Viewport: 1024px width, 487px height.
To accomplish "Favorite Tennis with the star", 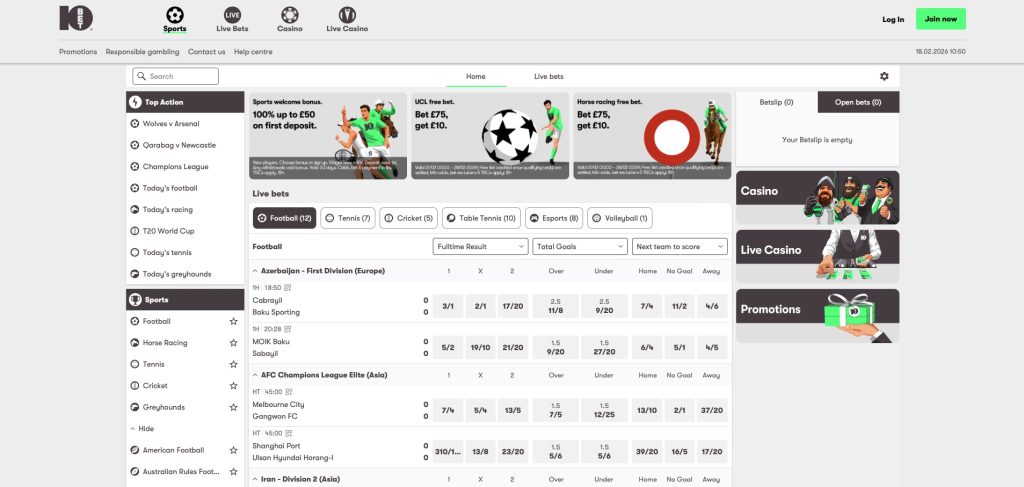I will (x=233, y=364).
